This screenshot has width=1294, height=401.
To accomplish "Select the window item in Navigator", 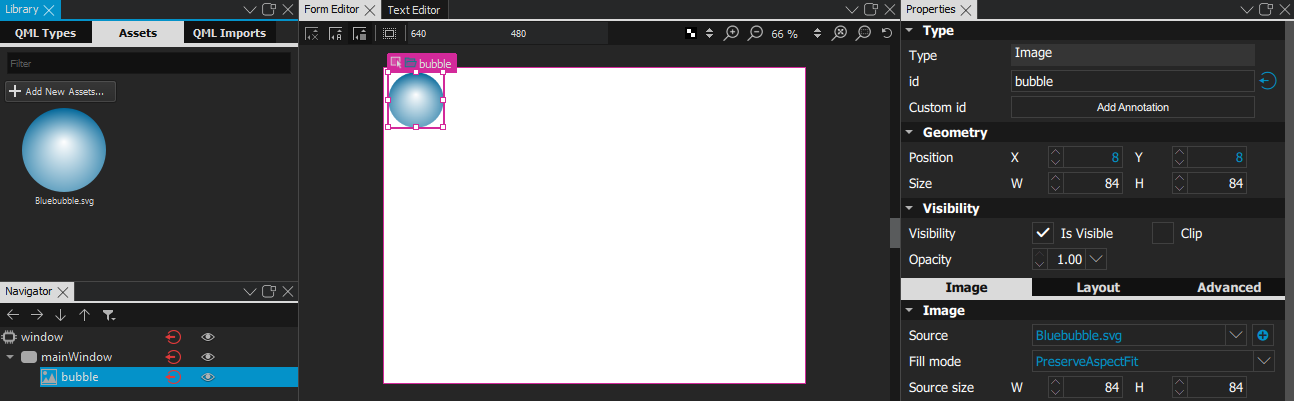I will [42, 337].
